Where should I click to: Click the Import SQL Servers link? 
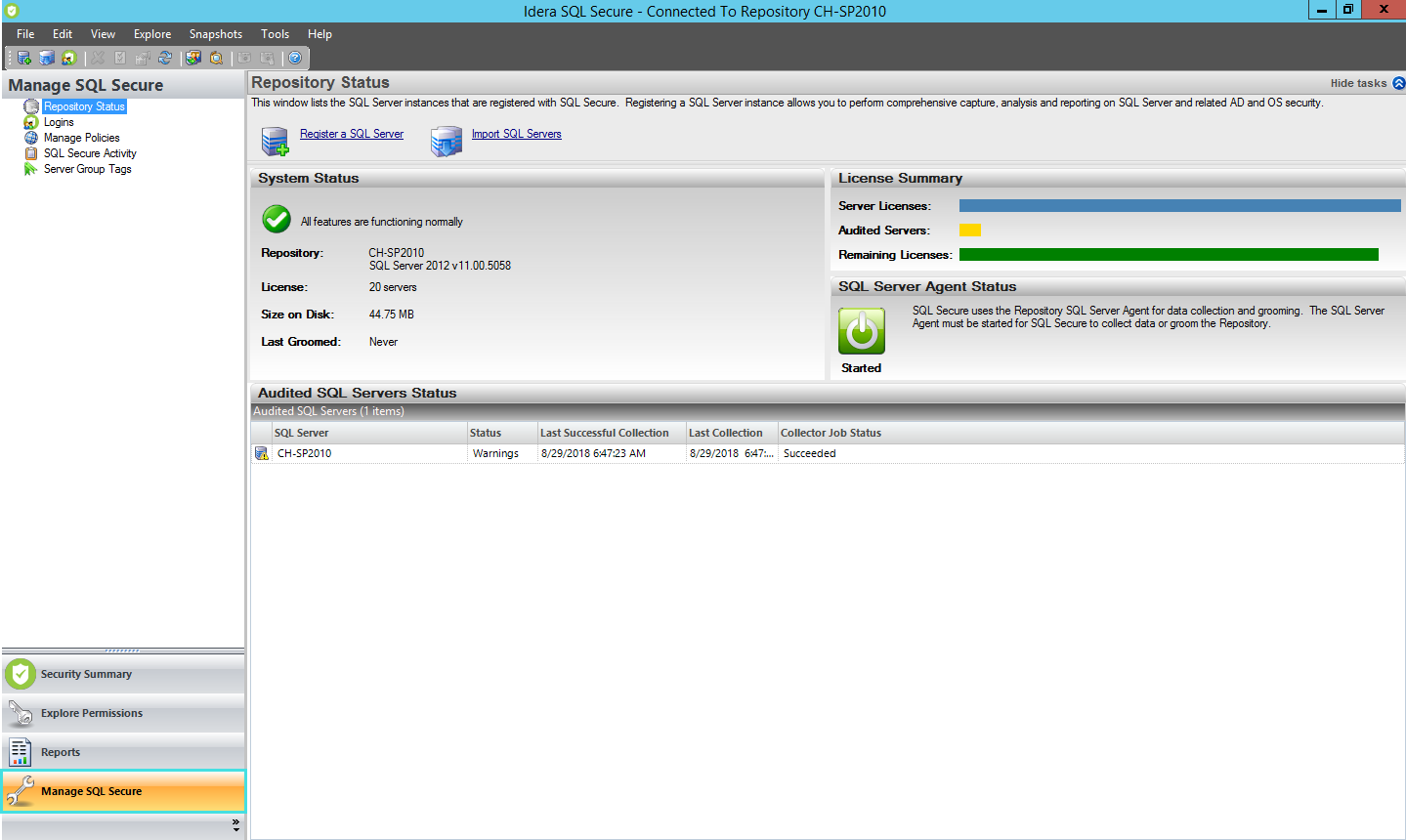tap(517, 134)
